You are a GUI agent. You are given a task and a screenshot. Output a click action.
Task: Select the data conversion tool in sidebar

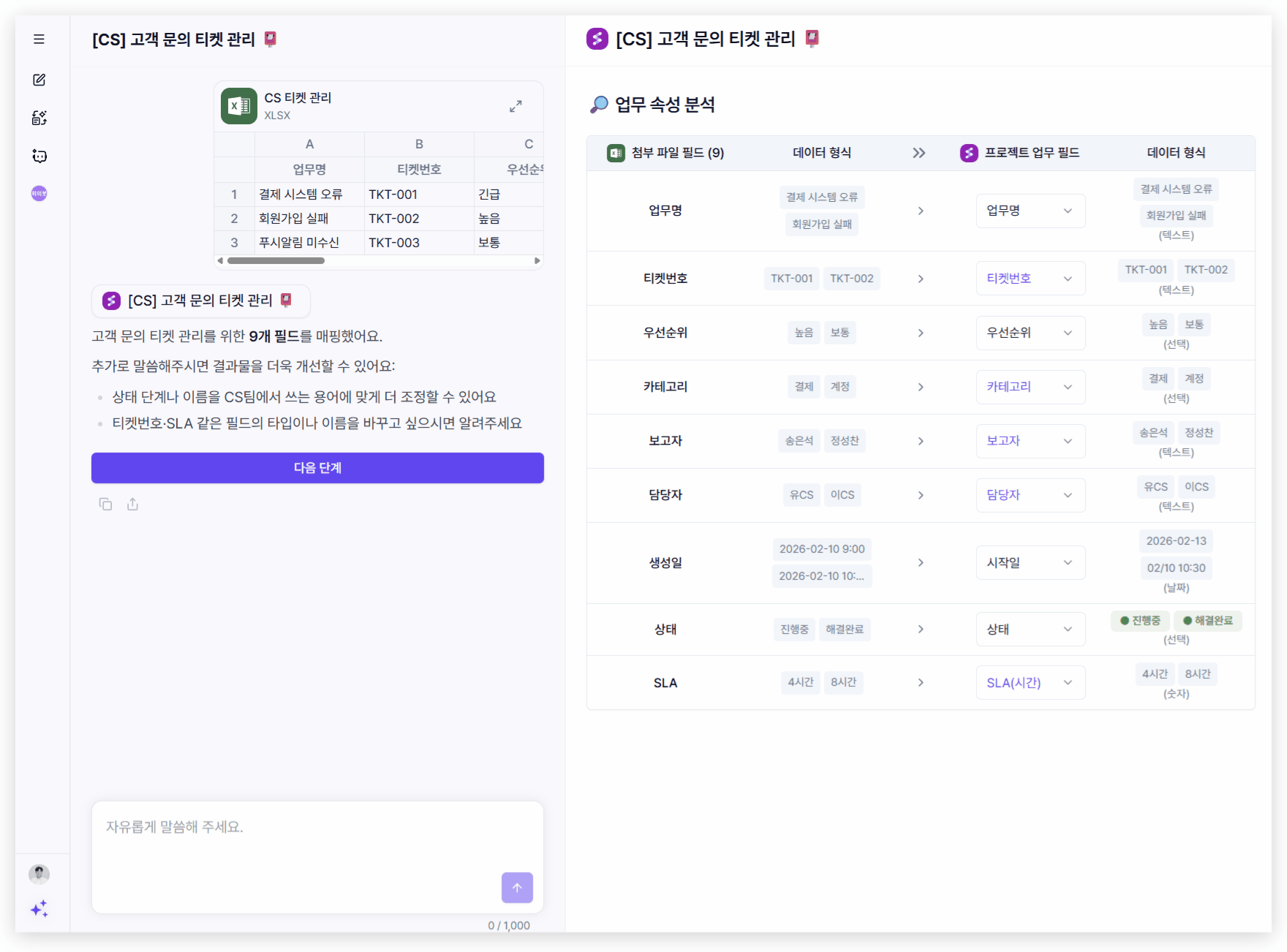(x=39, y=118)
